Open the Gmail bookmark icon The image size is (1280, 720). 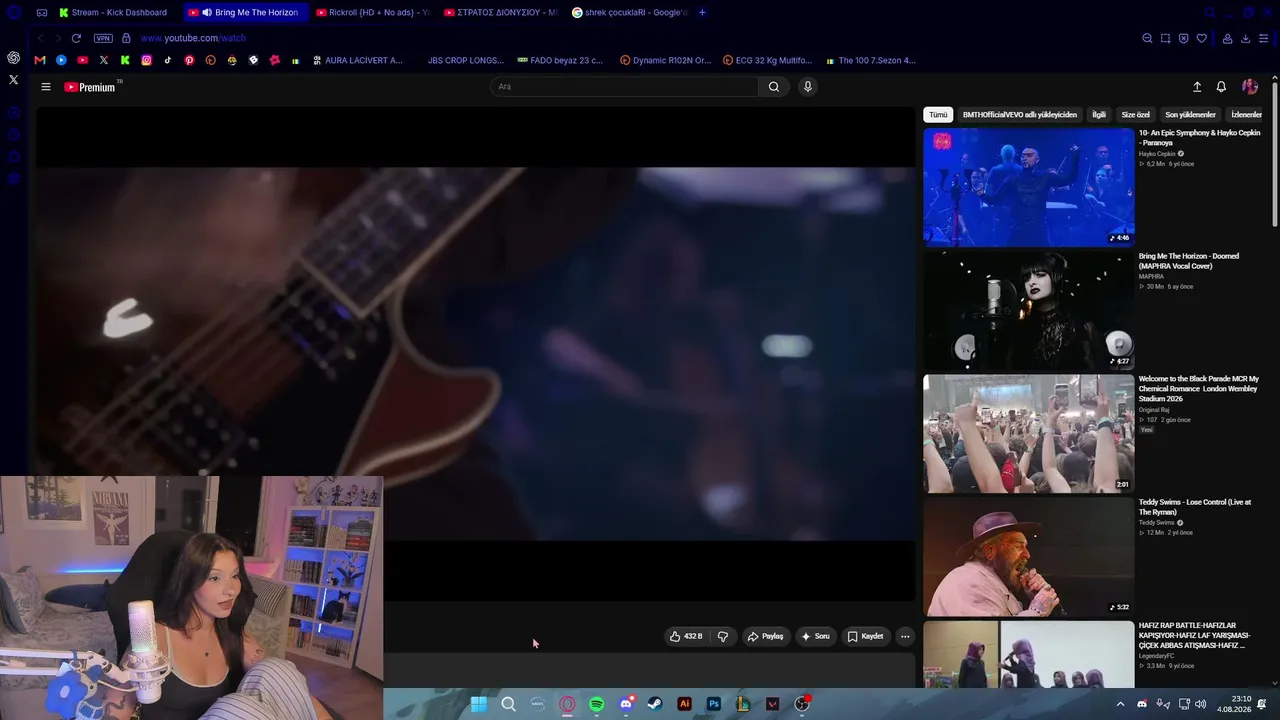(40, 60)
